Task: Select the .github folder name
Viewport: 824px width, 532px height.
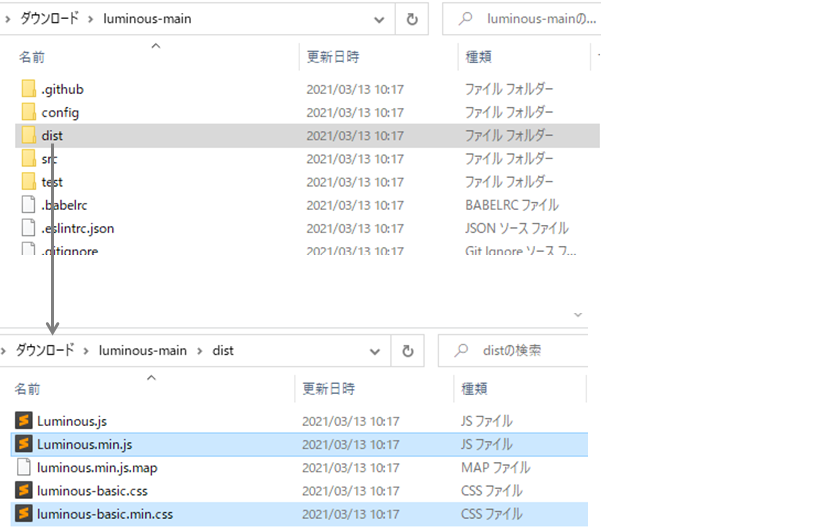Action: (x=63, y=89)
